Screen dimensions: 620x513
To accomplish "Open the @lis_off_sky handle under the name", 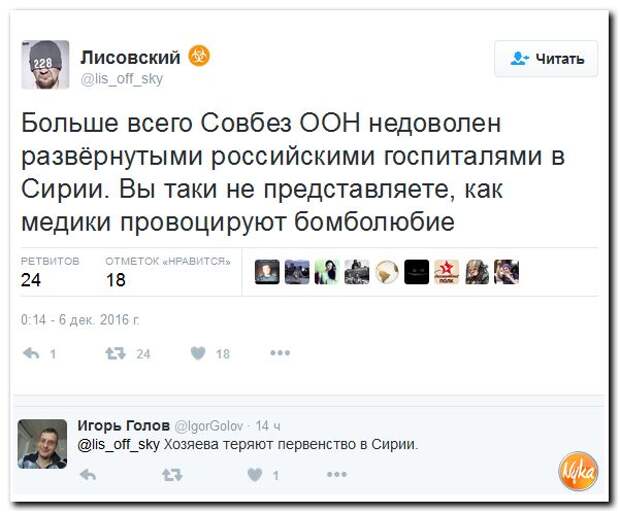I will tap(122, 78).
